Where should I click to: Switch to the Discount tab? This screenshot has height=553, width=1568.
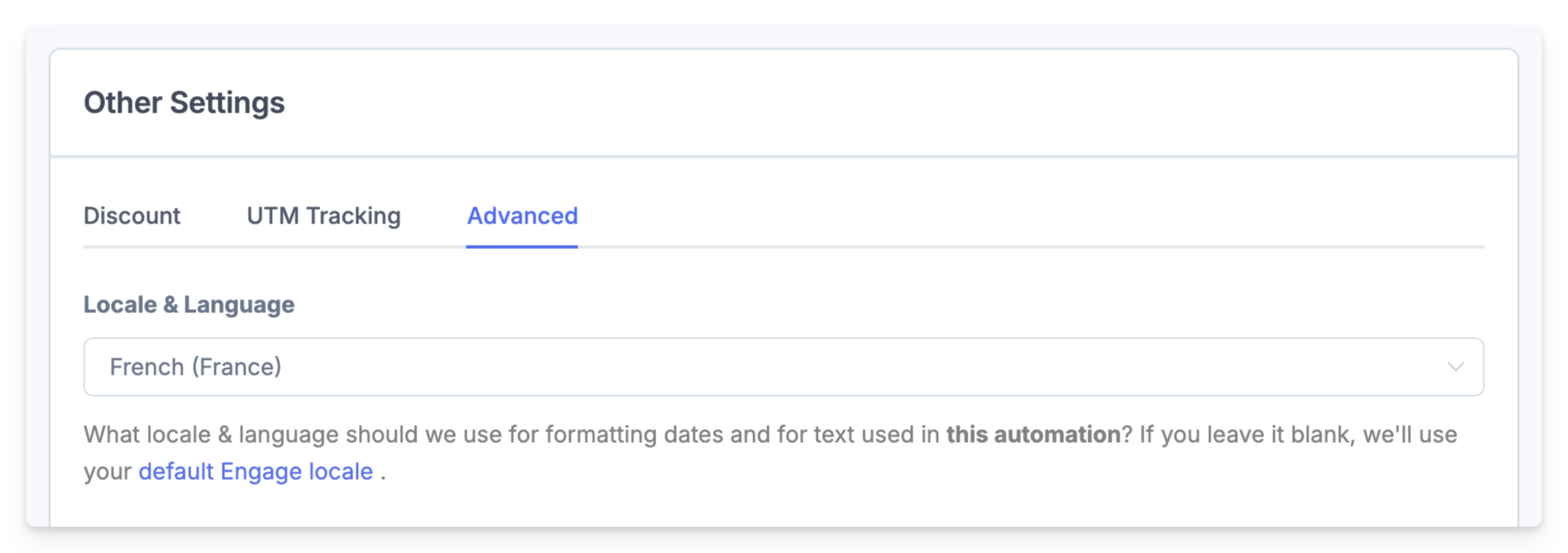pos(132,215)
